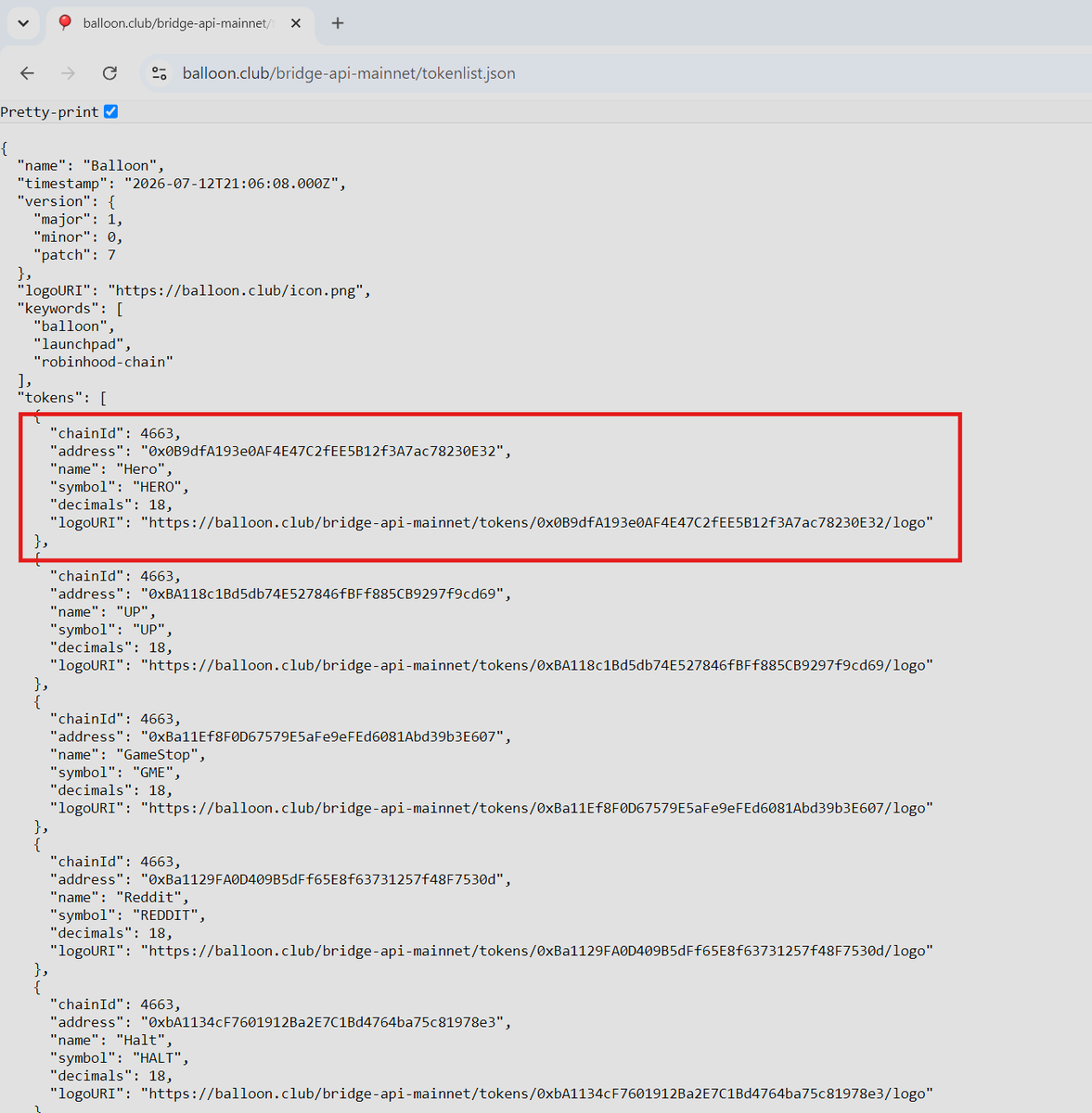
Task: Click the "version": { line
Action: tap(66, 202)
